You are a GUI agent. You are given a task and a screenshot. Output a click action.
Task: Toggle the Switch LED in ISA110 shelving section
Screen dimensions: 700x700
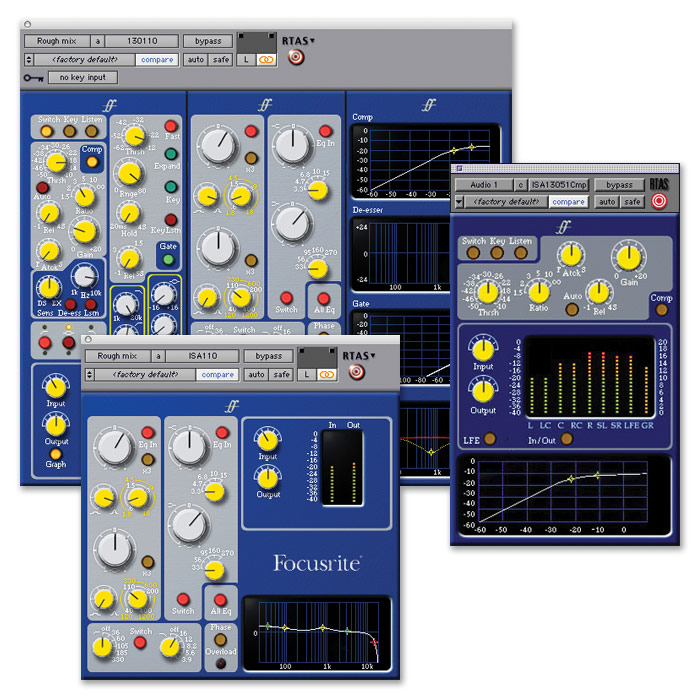(x=183, y=599)
